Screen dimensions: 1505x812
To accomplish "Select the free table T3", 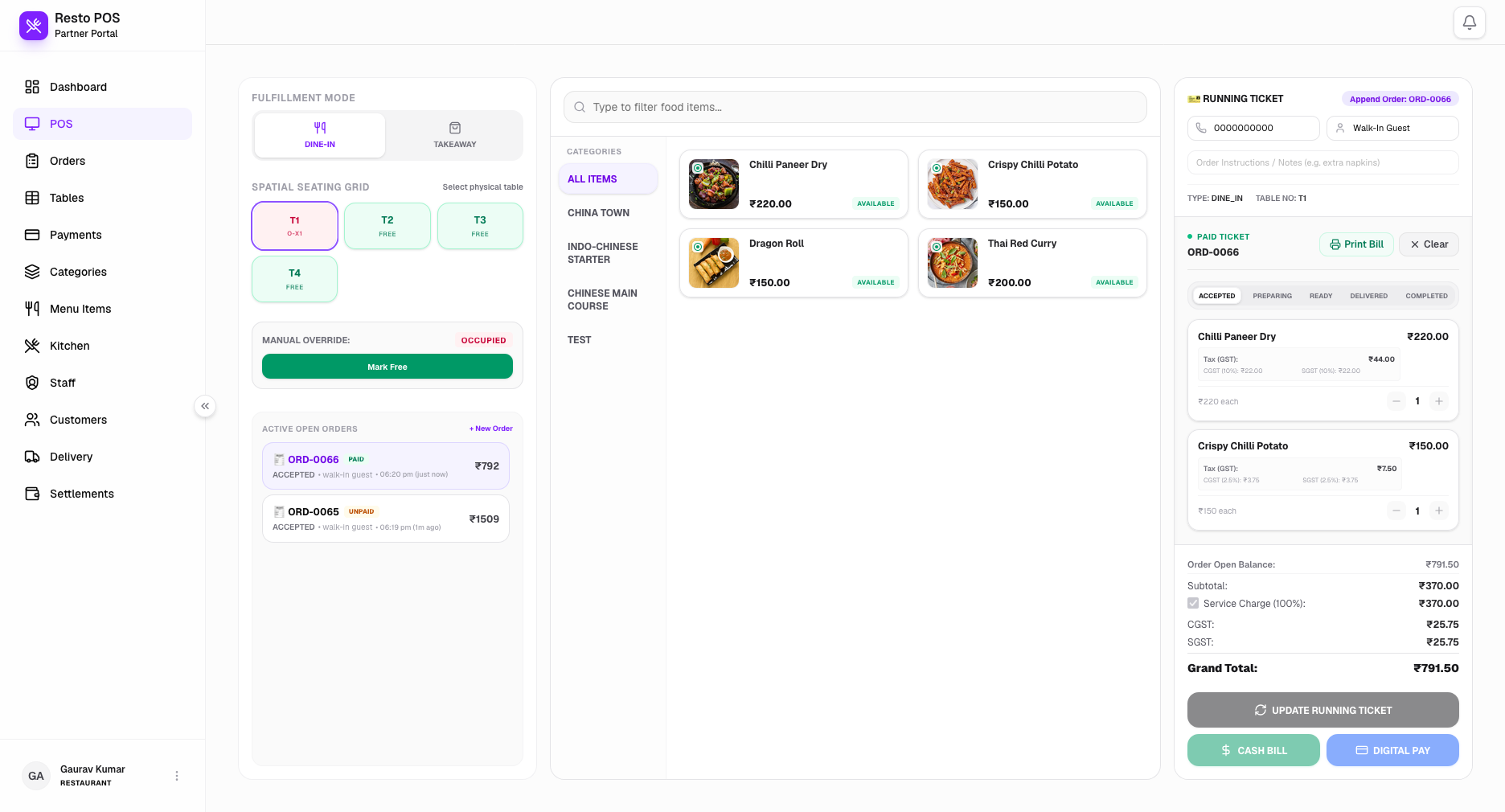I will click(x=480, y=226).
